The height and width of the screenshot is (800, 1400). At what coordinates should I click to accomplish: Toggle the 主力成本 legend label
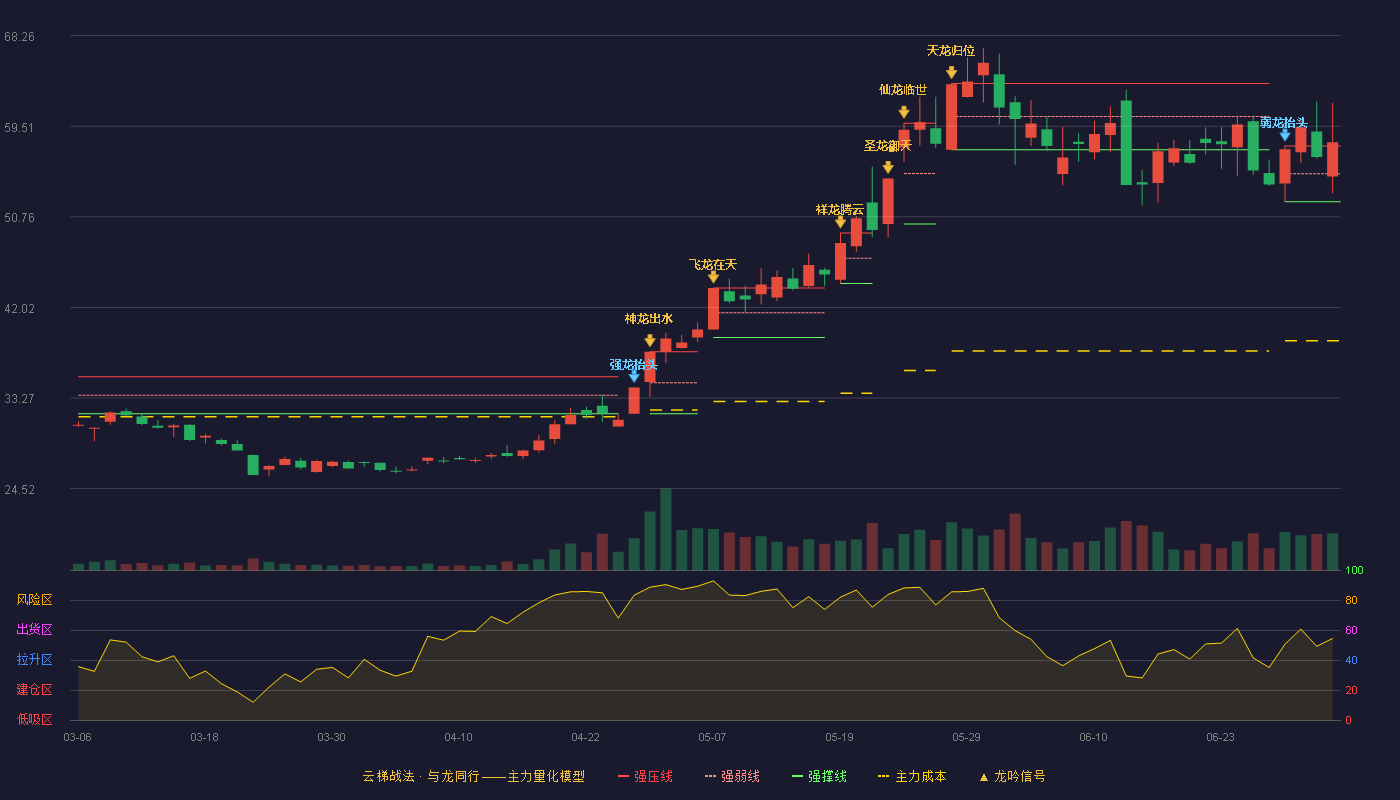(x=920, y=776)
